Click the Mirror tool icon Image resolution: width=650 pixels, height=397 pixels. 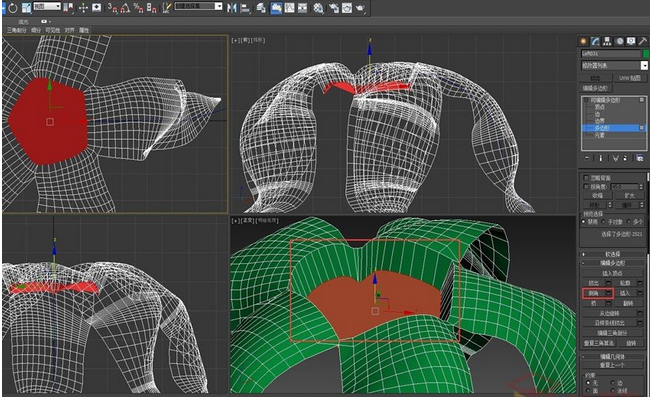click(x=232, y=7)
